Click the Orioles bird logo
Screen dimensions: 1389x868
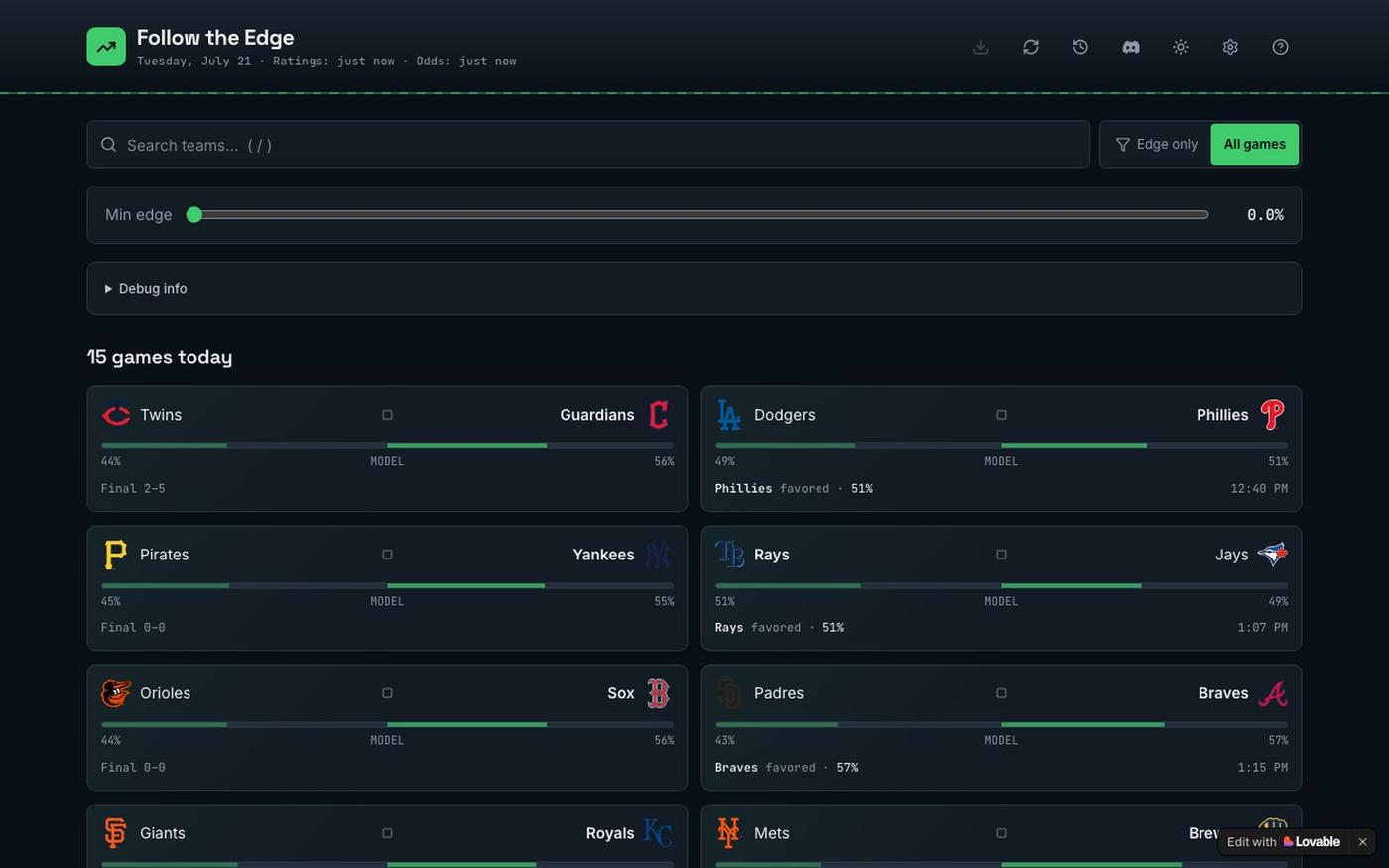(116, 693)
